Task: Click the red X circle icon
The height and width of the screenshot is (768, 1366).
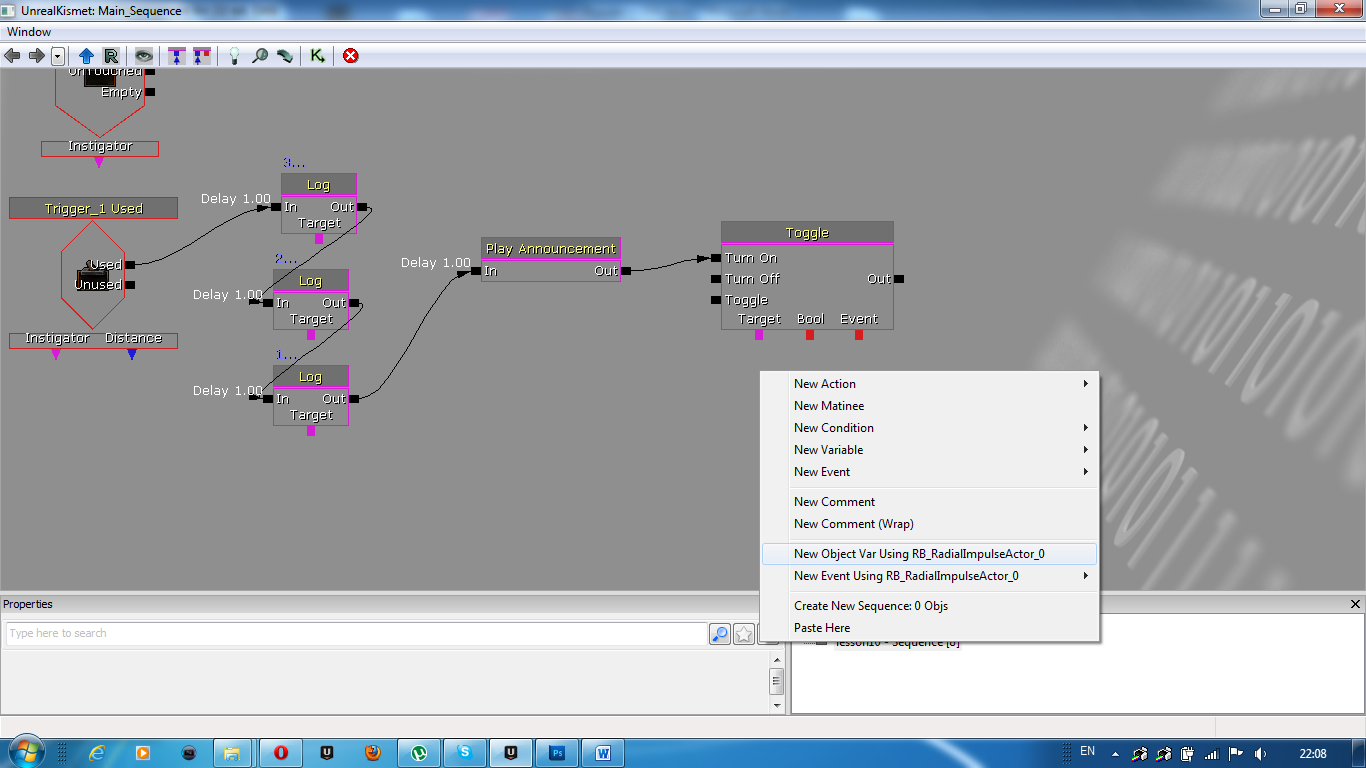Action: pos(350,56)
